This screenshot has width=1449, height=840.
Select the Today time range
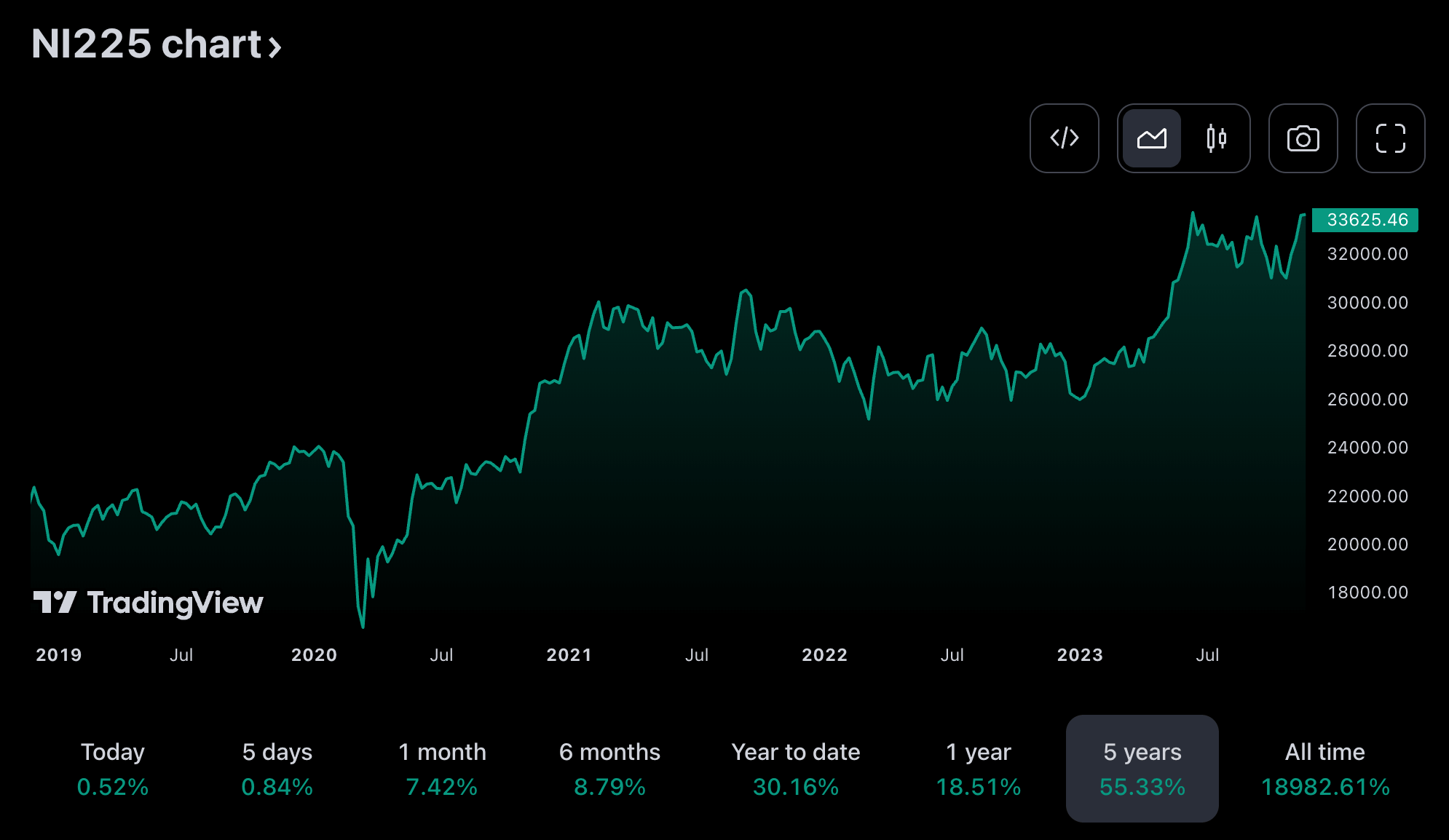point(113,769)
